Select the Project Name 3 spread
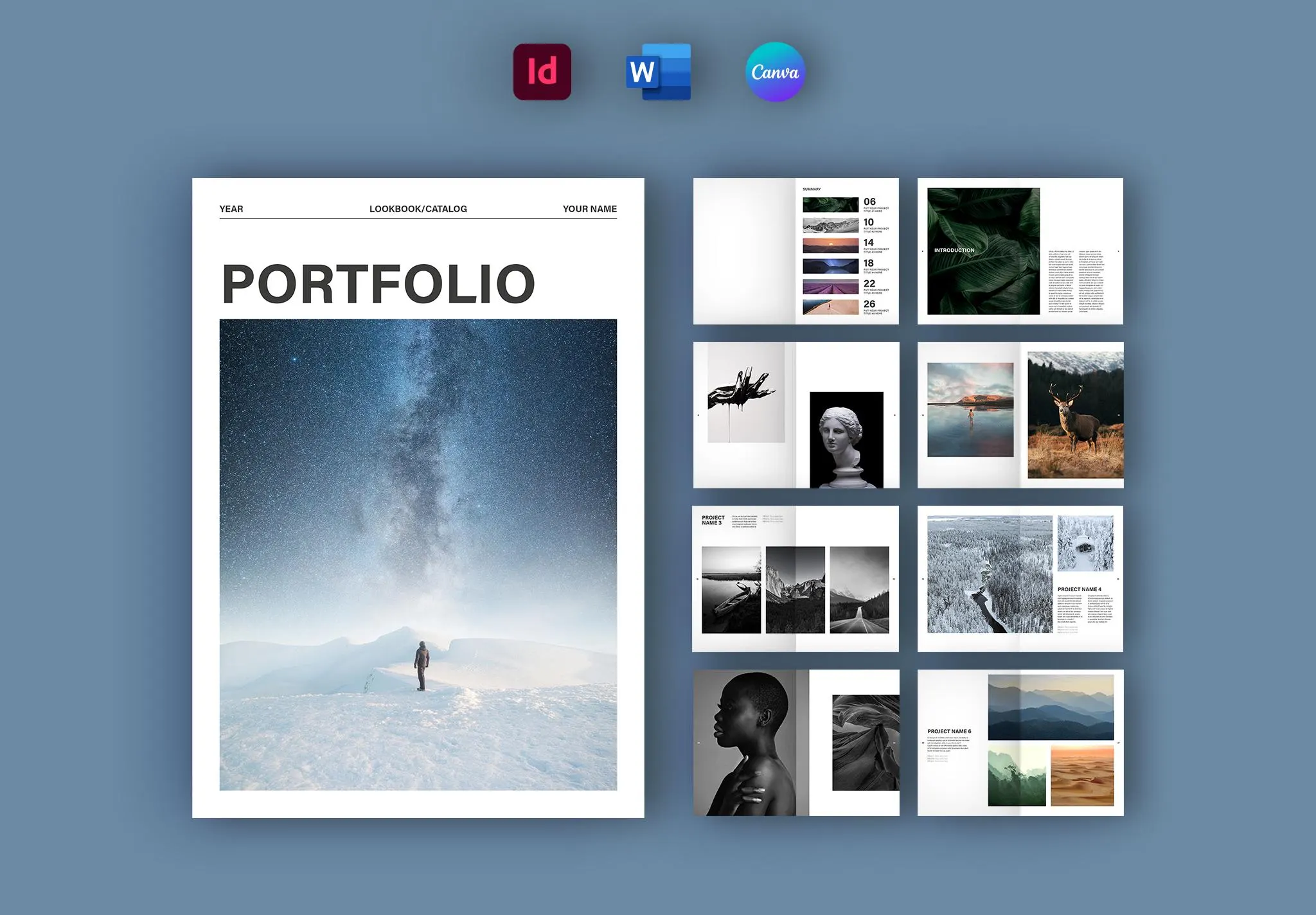 tap(796, 579)
